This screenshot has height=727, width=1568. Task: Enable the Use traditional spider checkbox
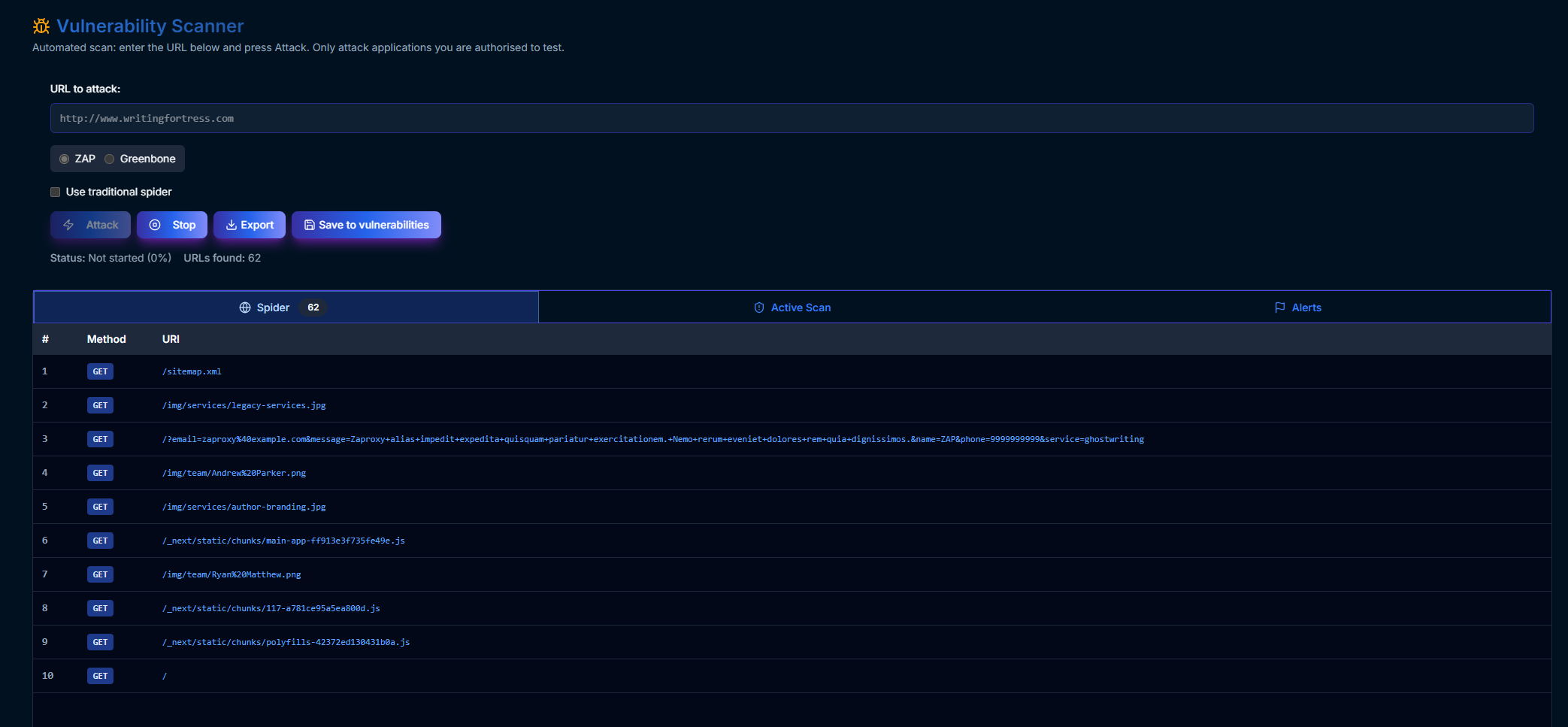coord(56,192)
